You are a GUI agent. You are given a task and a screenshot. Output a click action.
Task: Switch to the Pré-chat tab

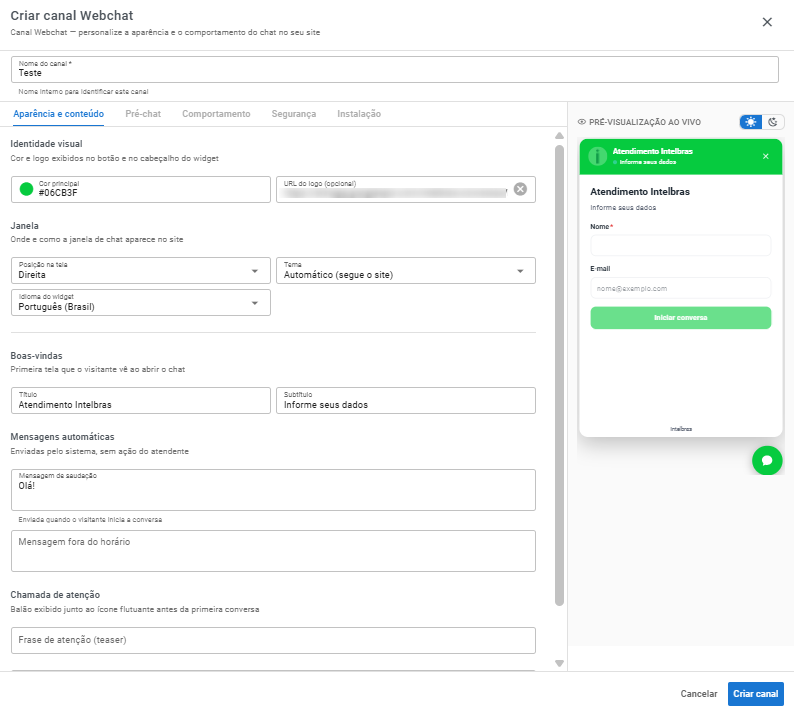[143, 114]
